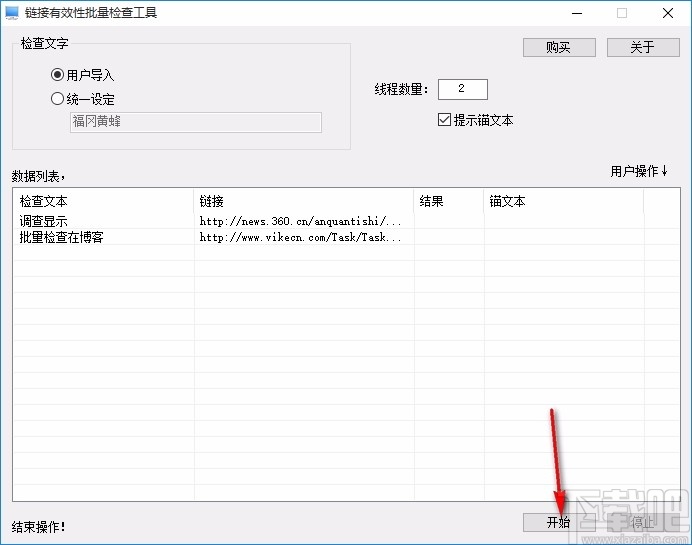692x545 pixels.
Task: Minimize the 链接有效性批量检查工具 window
Action: 577,13
